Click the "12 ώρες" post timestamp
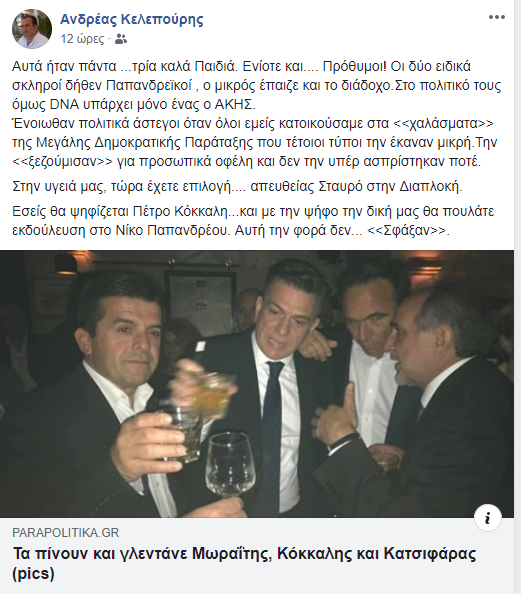This screenshot has width=521, height=594. point(82,39)
